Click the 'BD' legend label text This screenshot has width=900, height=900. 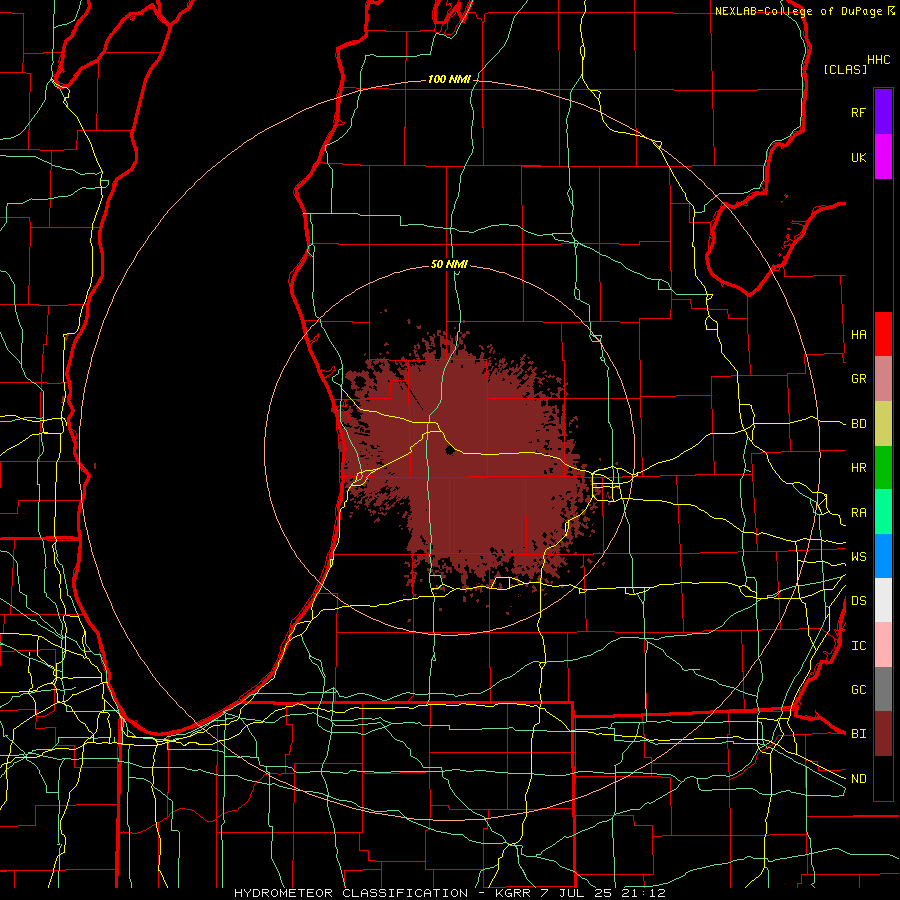click(x=858, y=424)
